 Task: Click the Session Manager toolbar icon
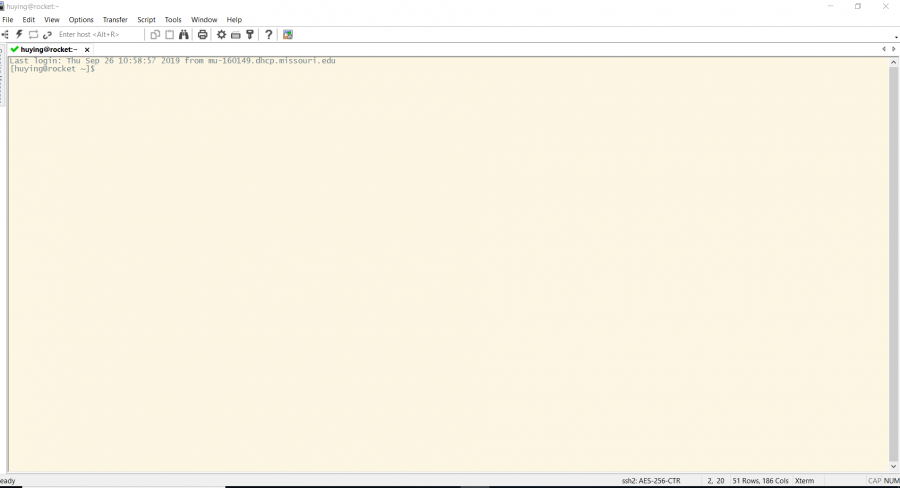5,35
